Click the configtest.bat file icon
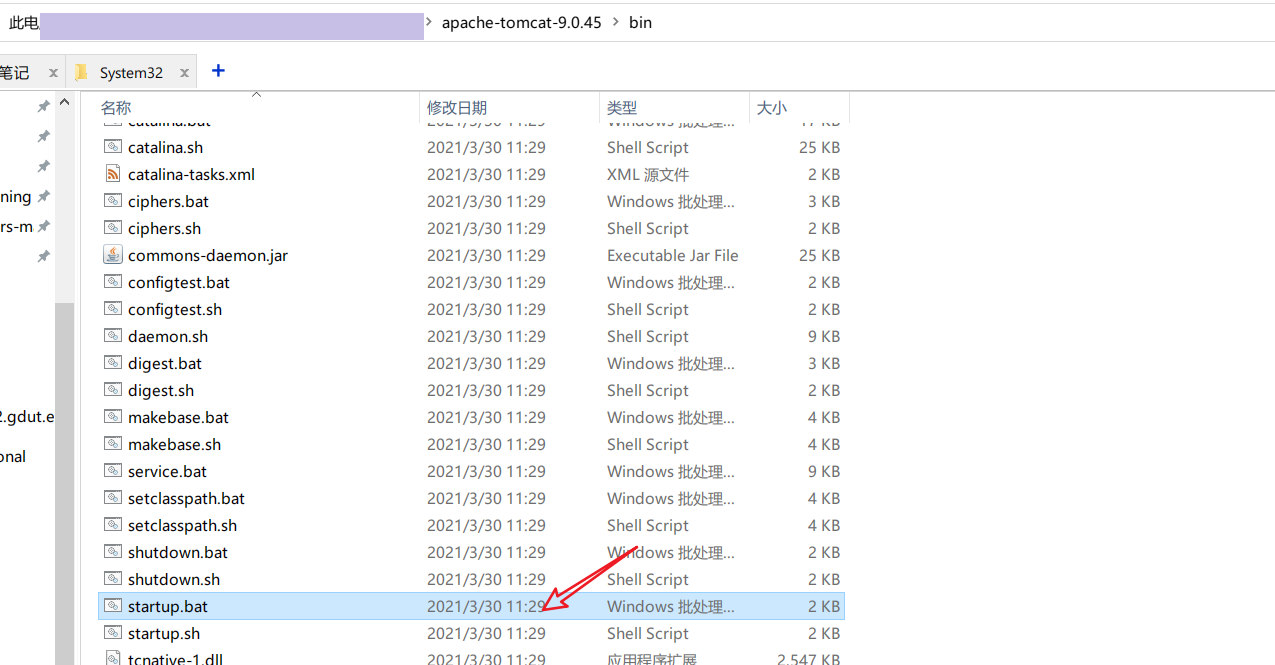Screen dimensions: 1275x665 point(113,282)
